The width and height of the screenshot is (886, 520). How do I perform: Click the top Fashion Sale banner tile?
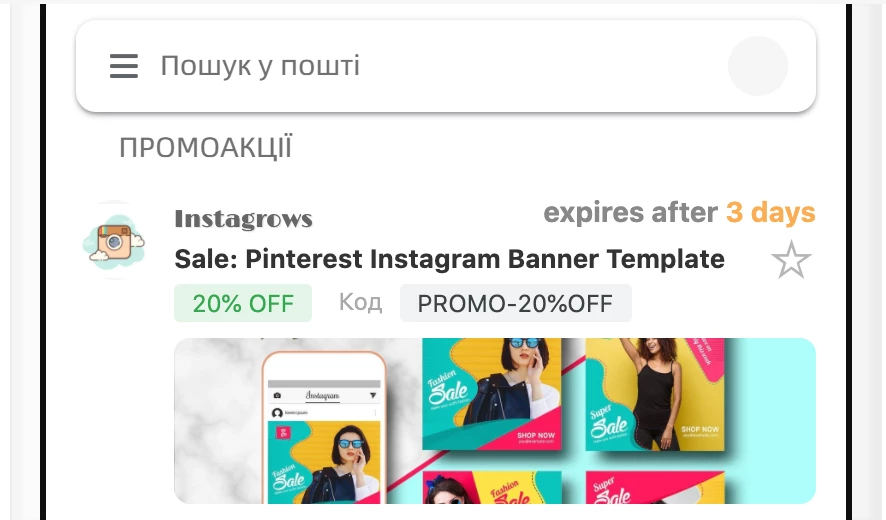pos(492,394)
